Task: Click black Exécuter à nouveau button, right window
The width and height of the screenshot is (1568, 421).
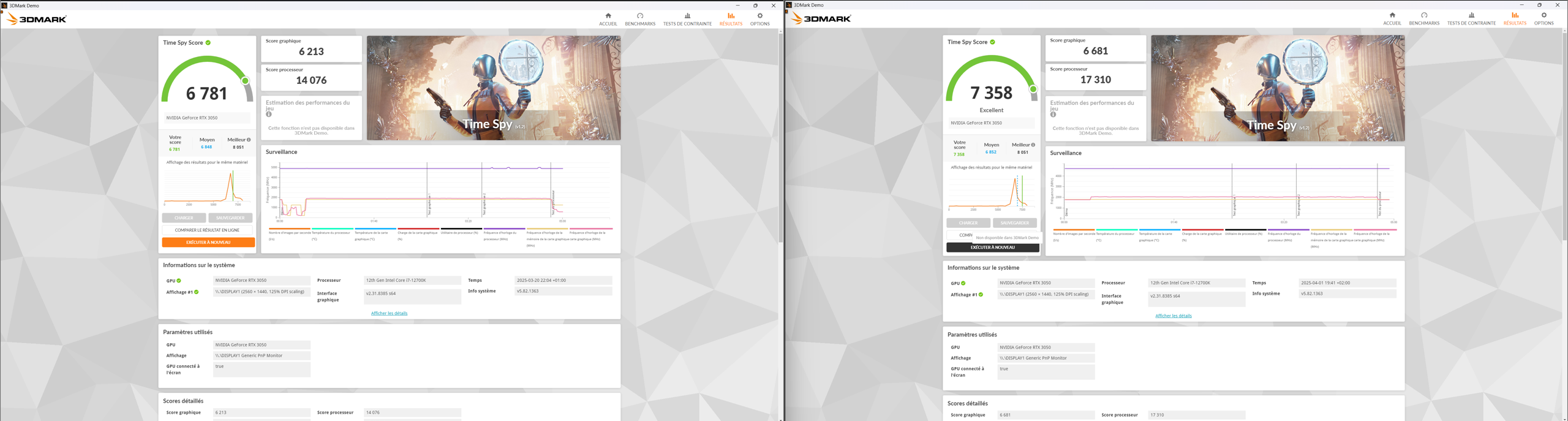Action: tap(993, 248)
